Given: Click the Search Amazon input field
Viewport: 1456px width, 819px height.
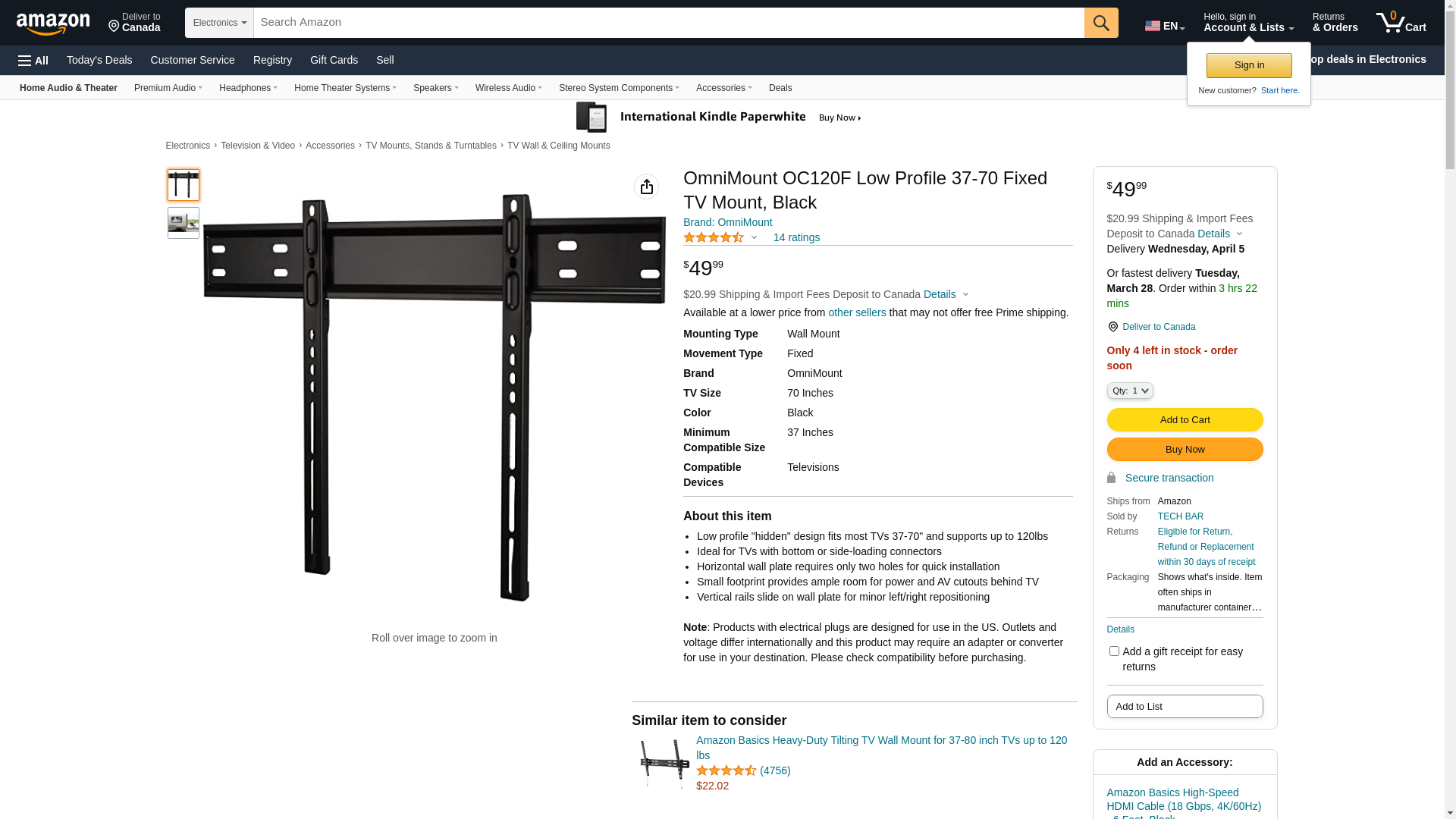Looking at the screenshot, I should tap(669, 23).
